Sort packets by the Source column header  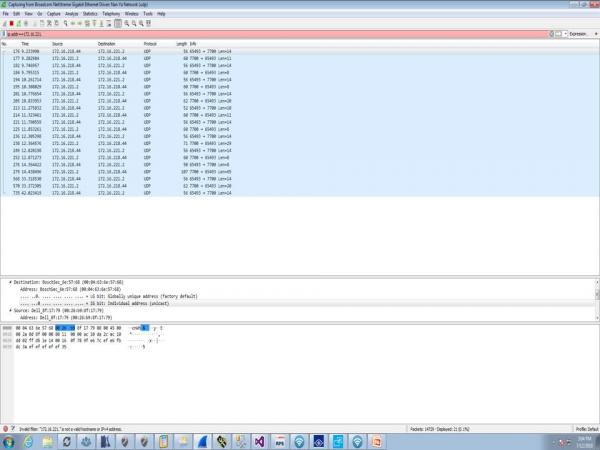[x=57, y=44]
